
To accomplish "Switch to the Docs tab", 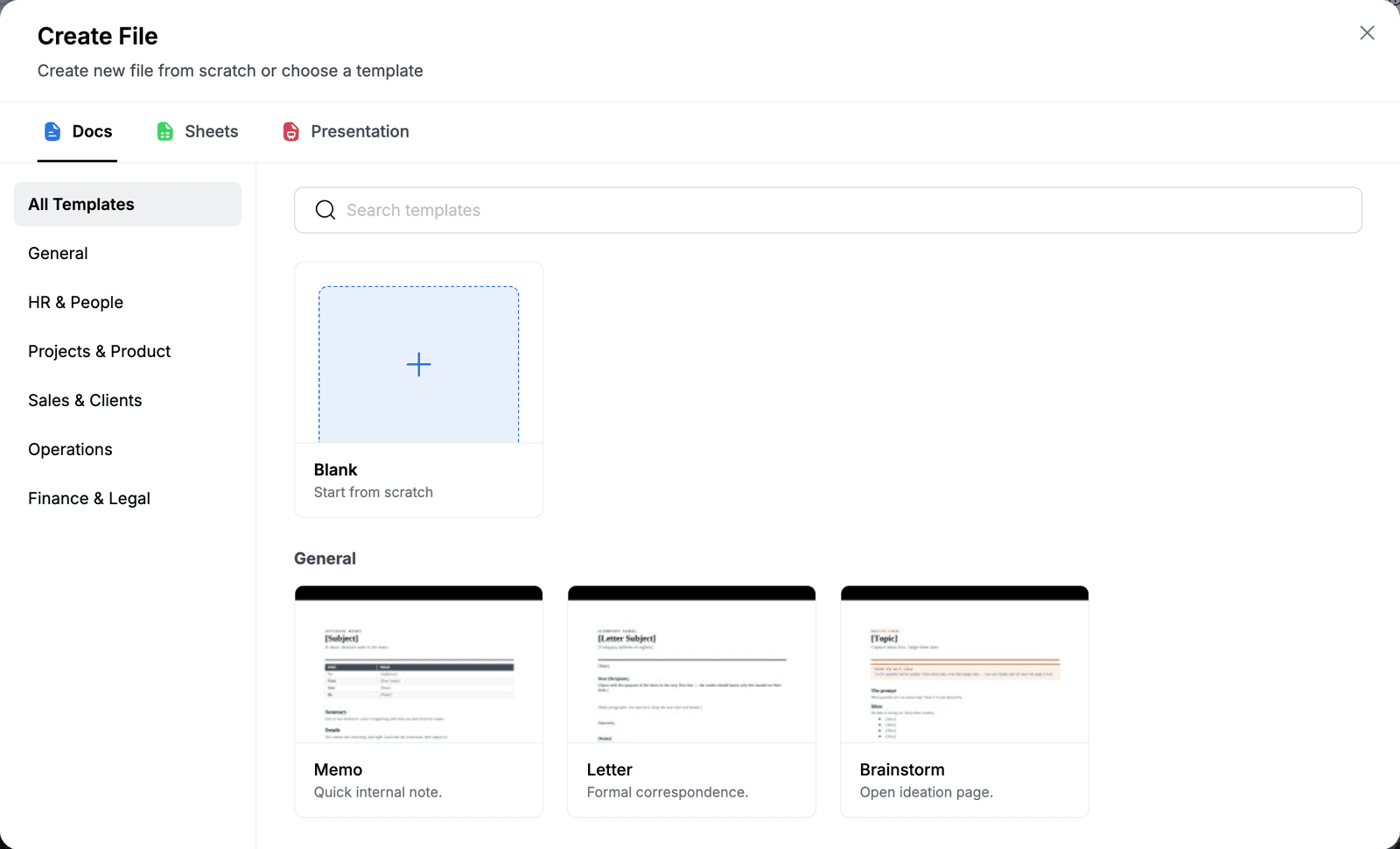I will [x=77, y=131].
